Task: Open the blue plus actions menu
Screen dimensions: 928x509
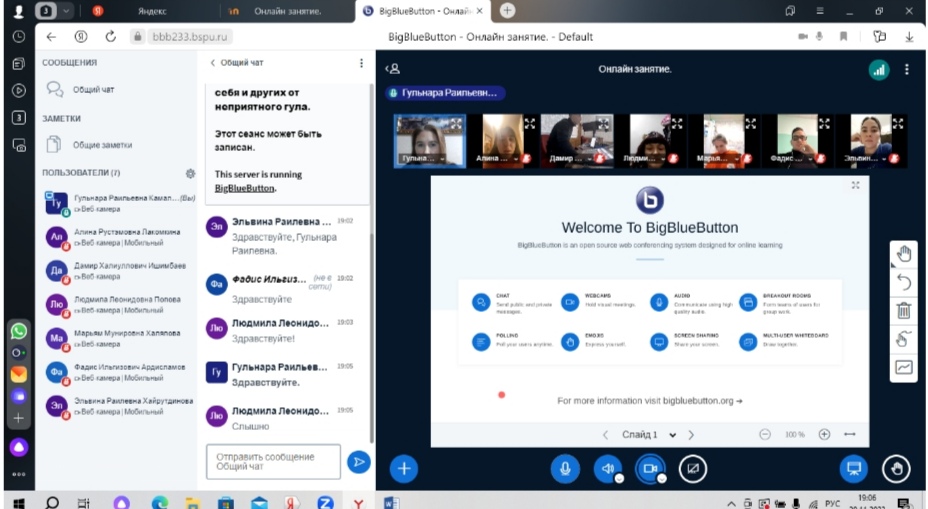Action: [x=403, y=468]
